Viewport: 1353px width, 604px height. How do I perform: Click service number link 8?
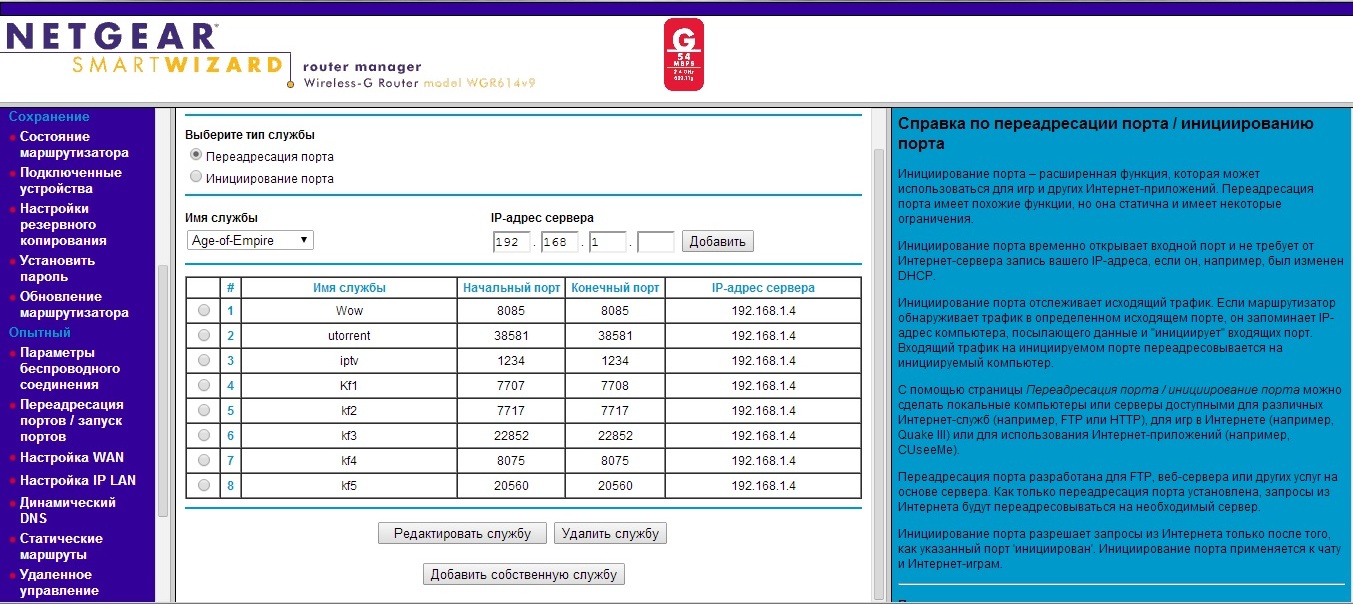(x=230, y=486)
